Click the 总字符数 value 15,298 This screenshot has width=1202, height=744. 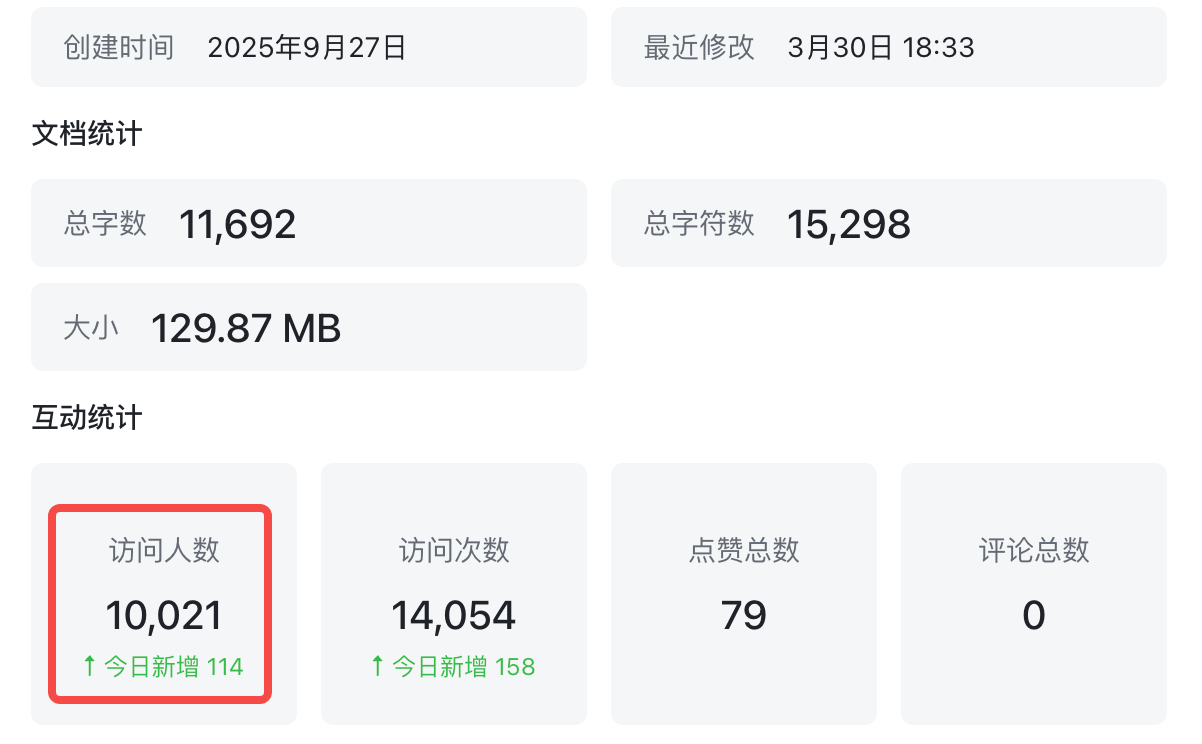[849, 224]
